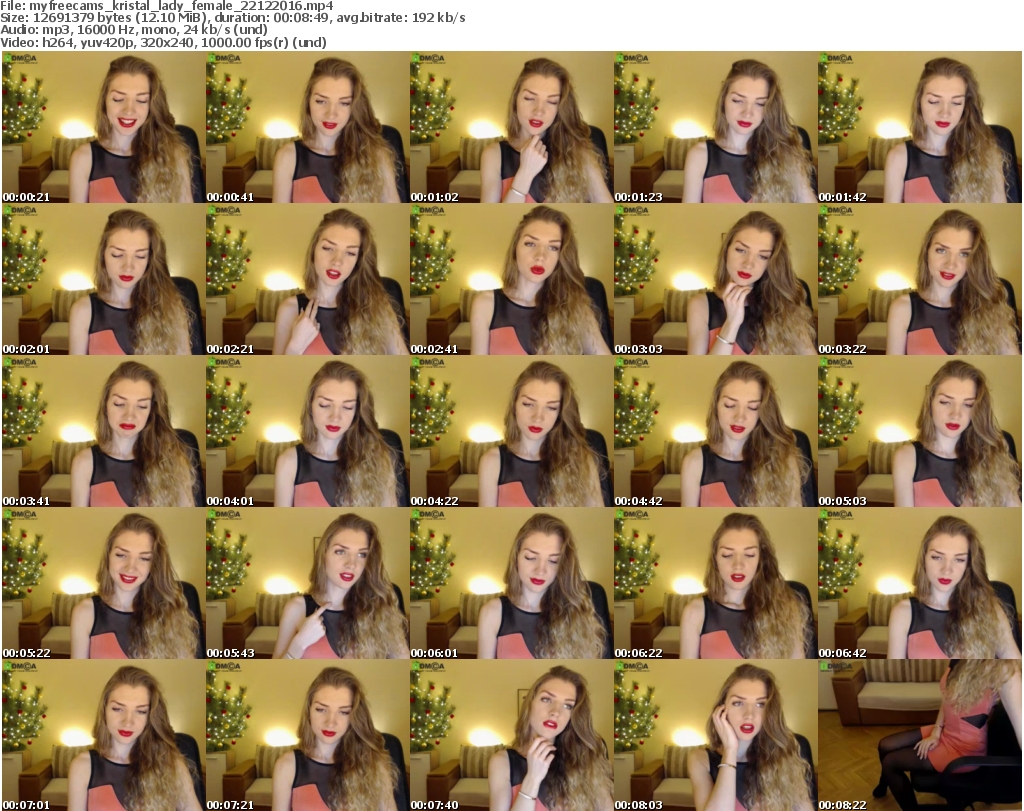Select the last frame at 00:08:22
The width and height of the screenshot is (1024, 811).
(x=919, y=737)
